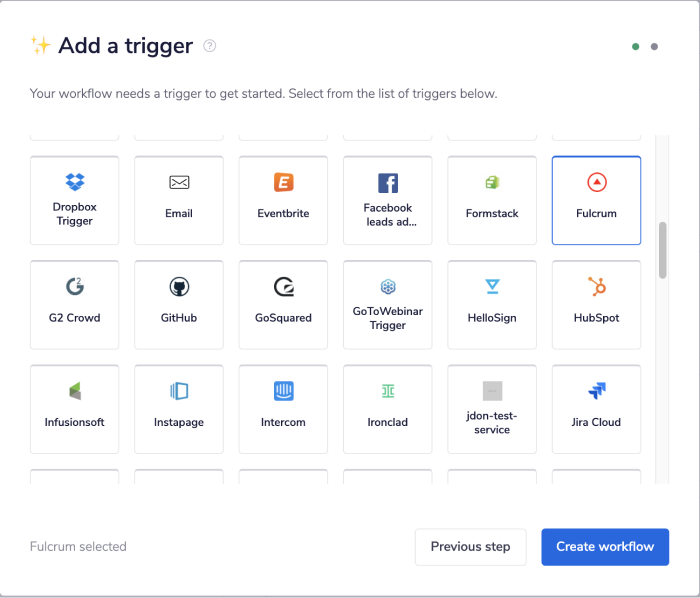Choose the HelloSign trigger icon
This screenshot has height=598, width=700.
click(x=492, y=287)
